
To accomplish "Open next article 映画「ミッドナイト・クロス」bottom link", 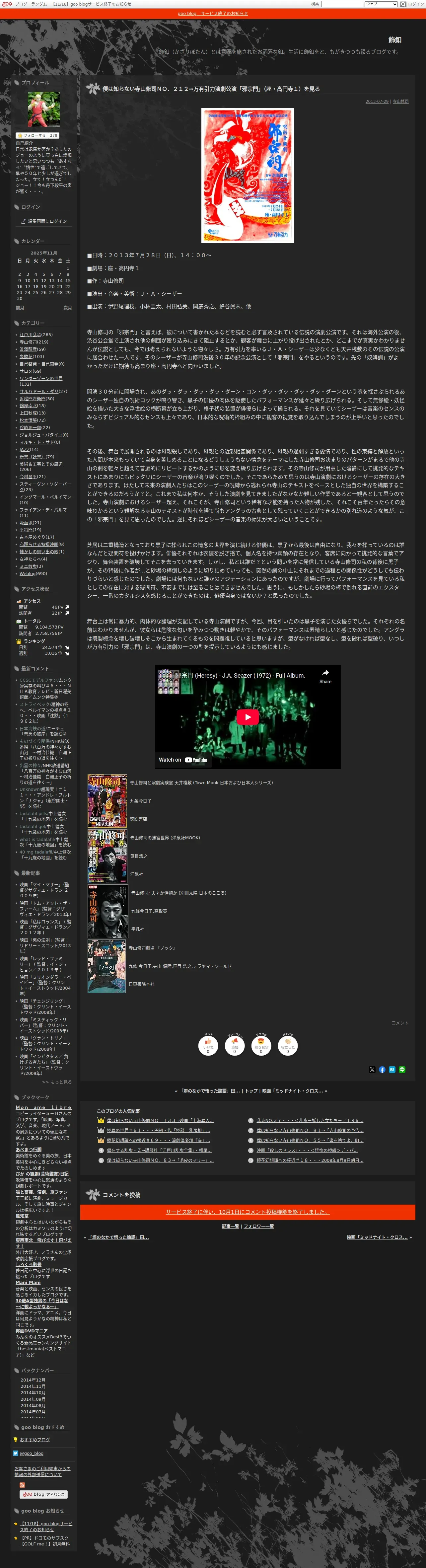I will (x=377, y=1237).
